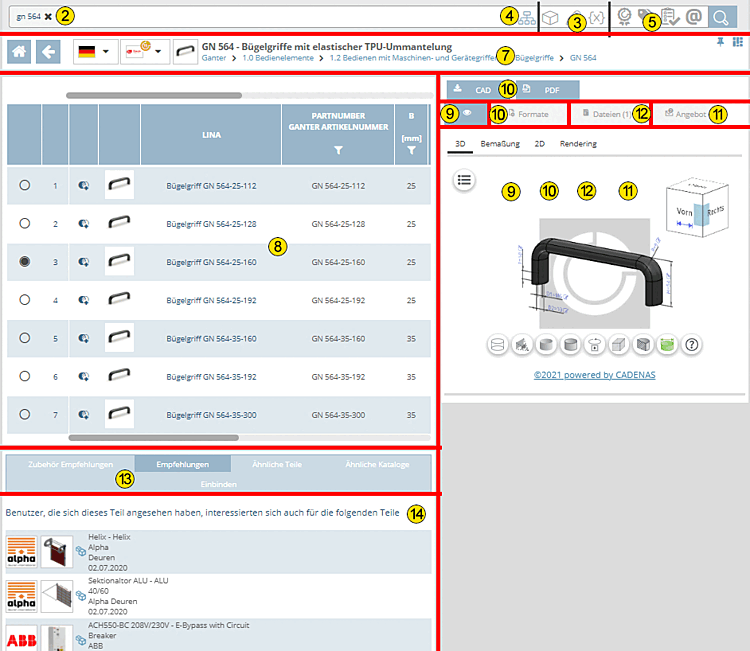Open the layout grid icon
Image resolution: width=750 pixels, height=651 pixels.
pyautogui.click(x=738, y=42)
